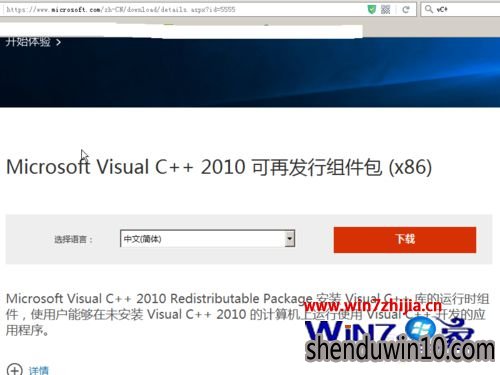Open the 开始体验 link in the banner
This screenshot has height=375, width=500.
pyautogui.click(x=33, y=42)
